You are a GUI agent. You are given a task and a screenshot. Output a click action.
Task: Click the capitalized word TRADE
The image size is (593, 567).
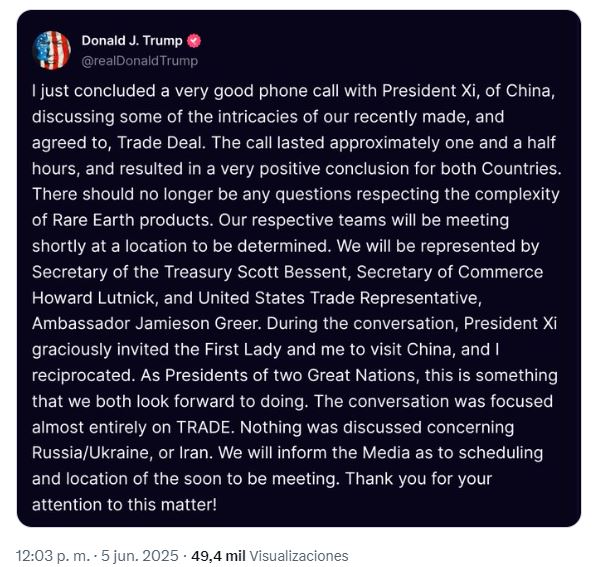click(x=204, y=427)
